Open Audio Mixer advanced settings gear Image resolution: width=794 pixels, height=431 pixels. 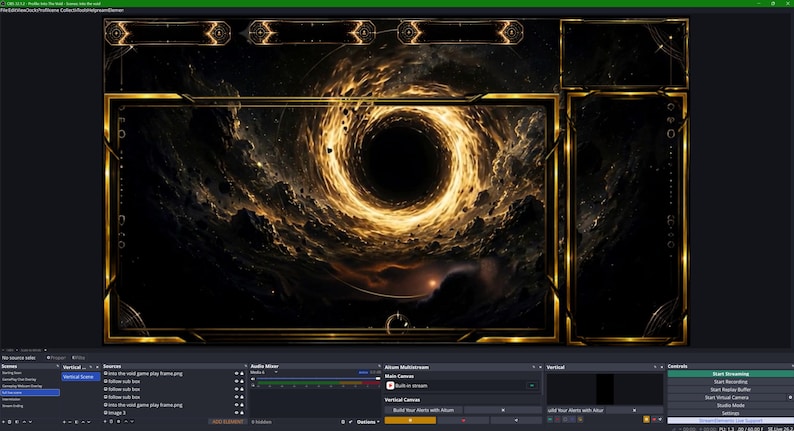pos(343,422)
